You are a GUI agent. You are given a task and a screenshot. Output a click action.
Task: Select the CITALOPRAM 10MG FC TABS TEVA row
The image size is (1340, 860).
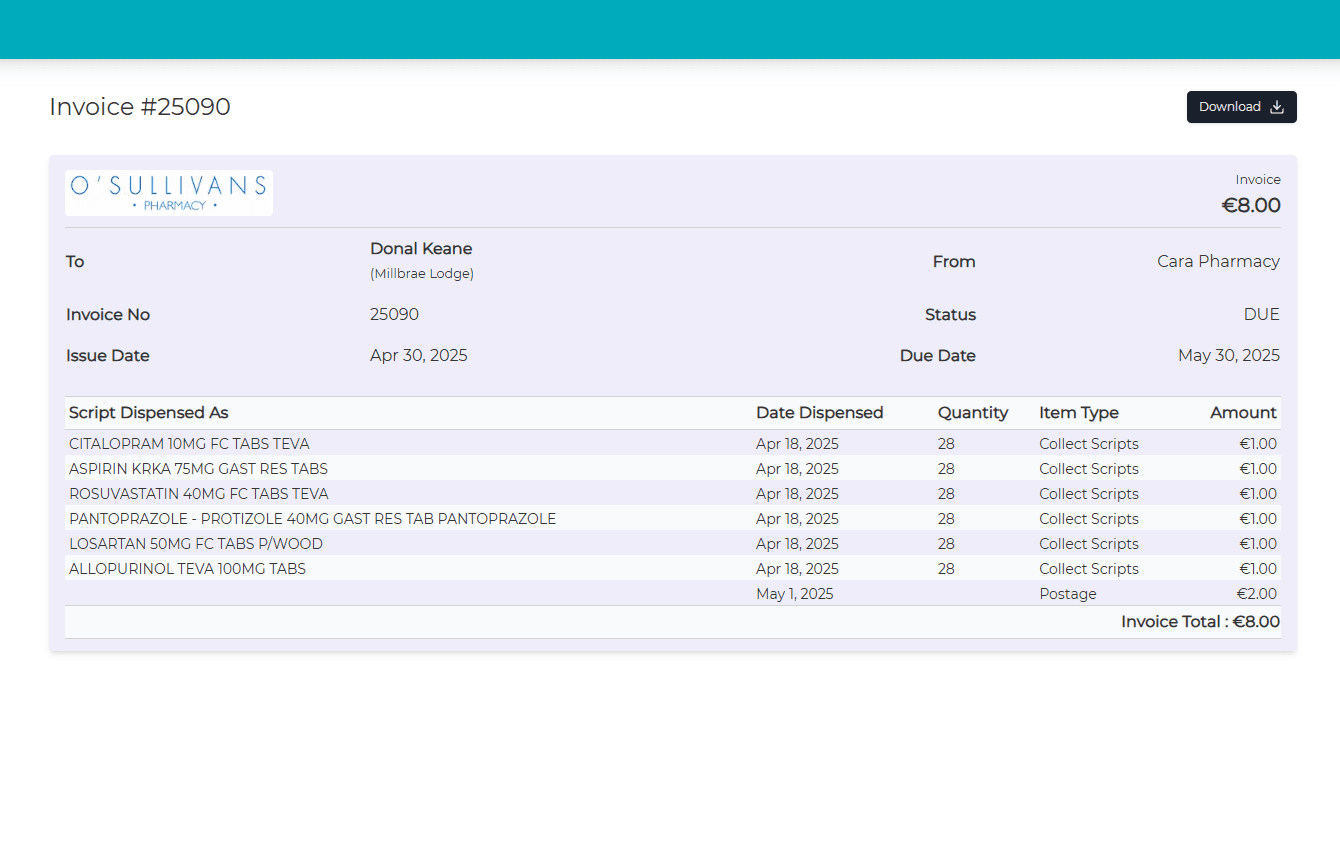tap(189, 443)
